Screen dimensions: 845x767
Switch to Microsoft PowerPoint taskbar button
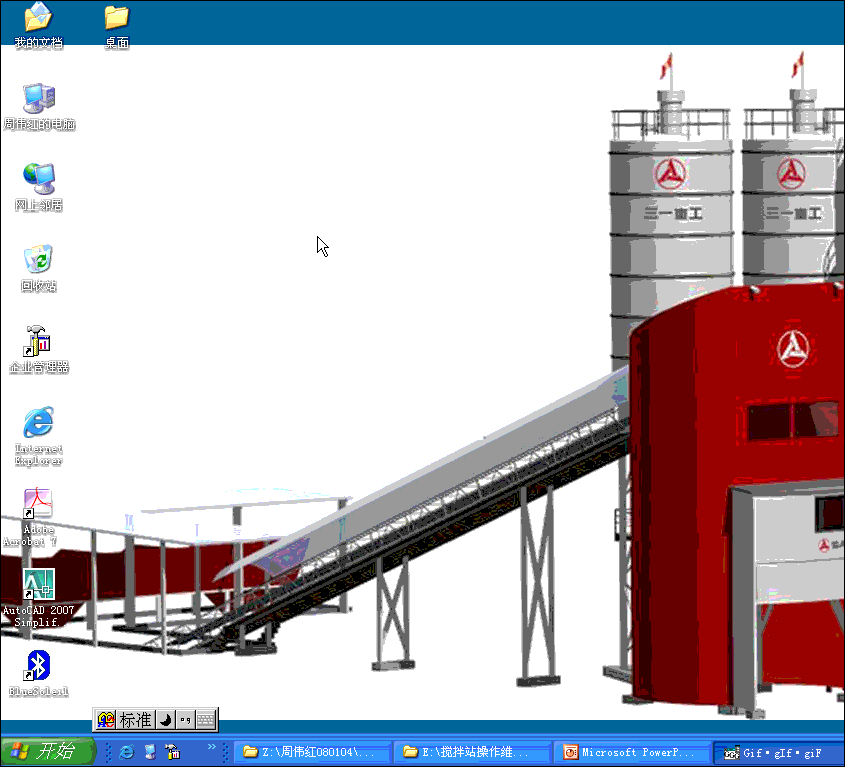tap(632, 752)
